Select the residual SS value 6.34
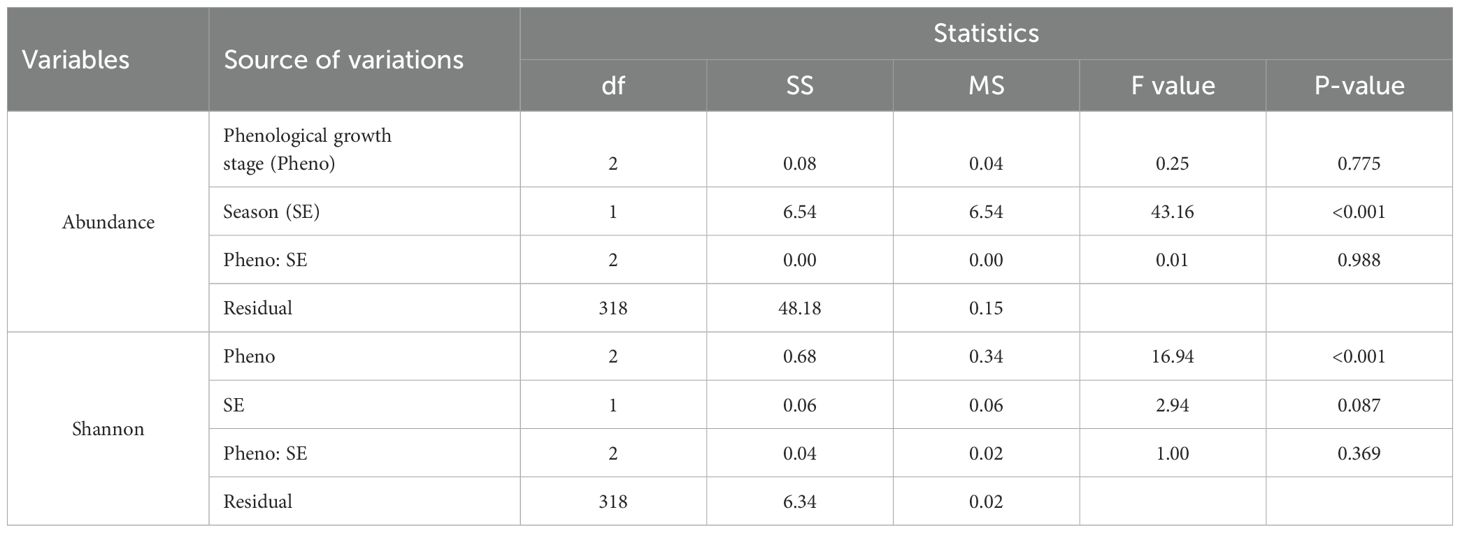This screenshot has width=1460, height=533. coord(799,501)
